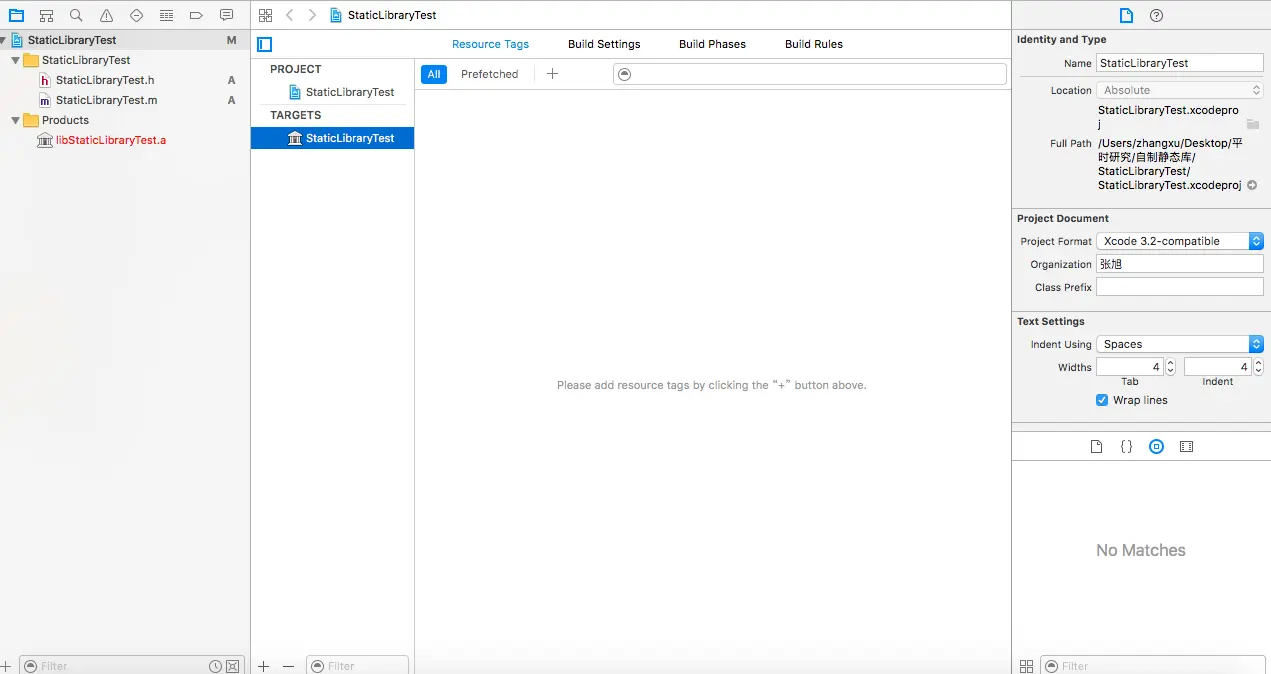The image size is (1271, 674).
Task: Open the Project navigator folder icon
Action: click(x=16, y=16)
